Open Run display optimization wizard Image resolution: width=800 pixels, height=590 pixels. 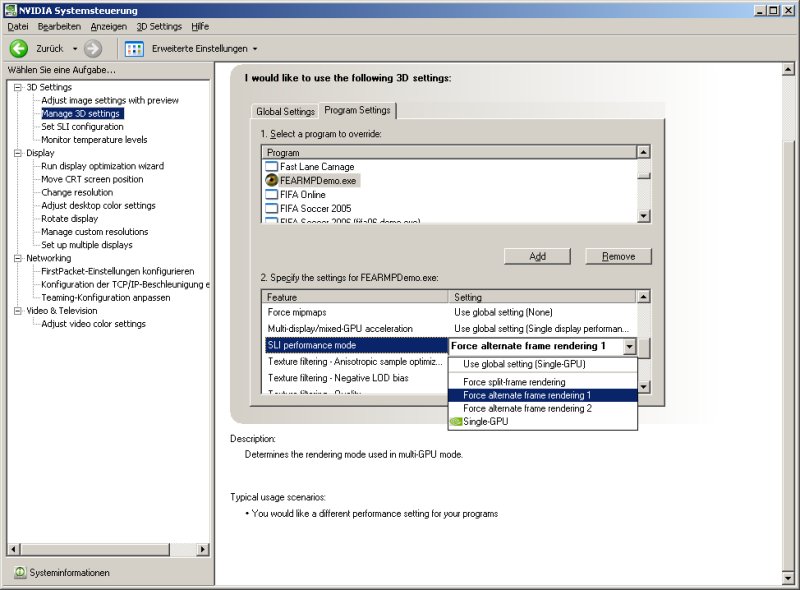point(103,166)
